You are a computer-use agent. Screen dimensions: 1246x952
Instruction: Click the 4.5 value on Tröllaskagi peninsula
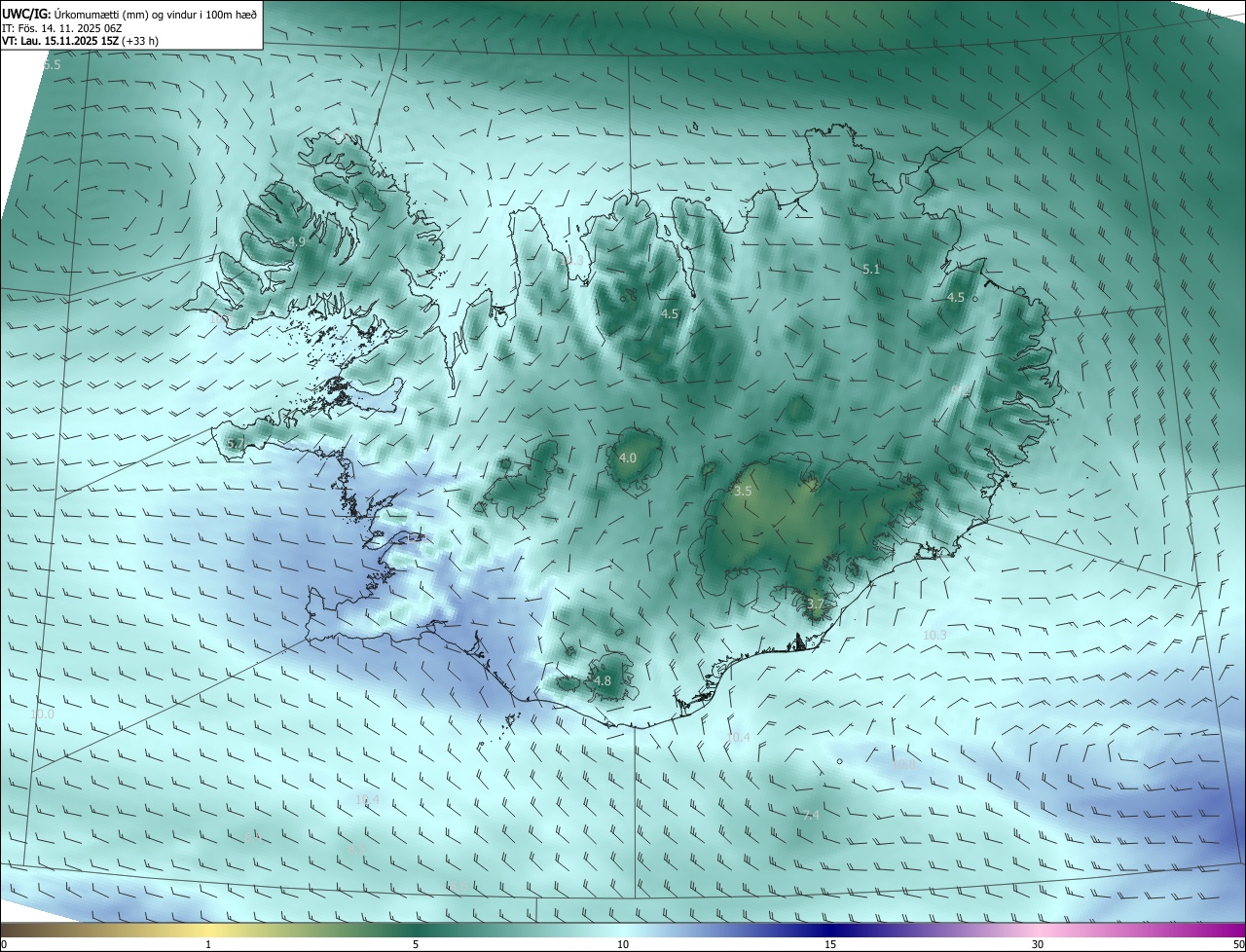tap(670, 314)
